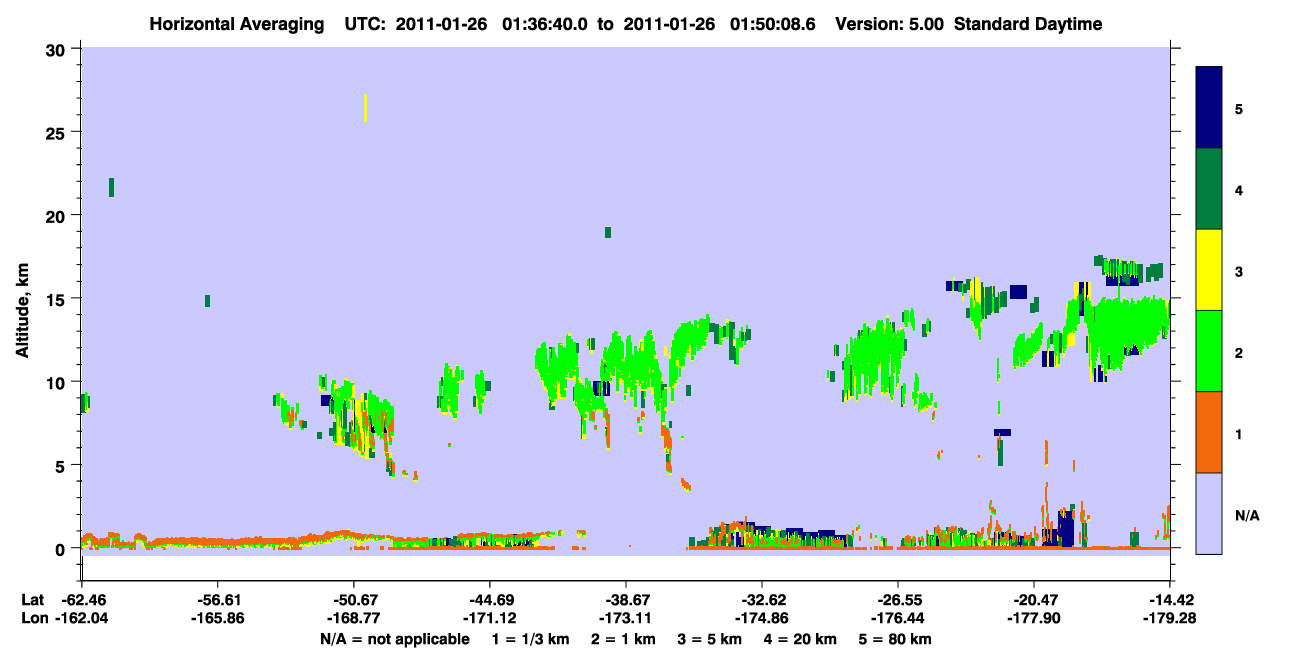
Task: Click the '3 = 5 km' legend text
Action: pyautogui.click(x=711, y=639)
